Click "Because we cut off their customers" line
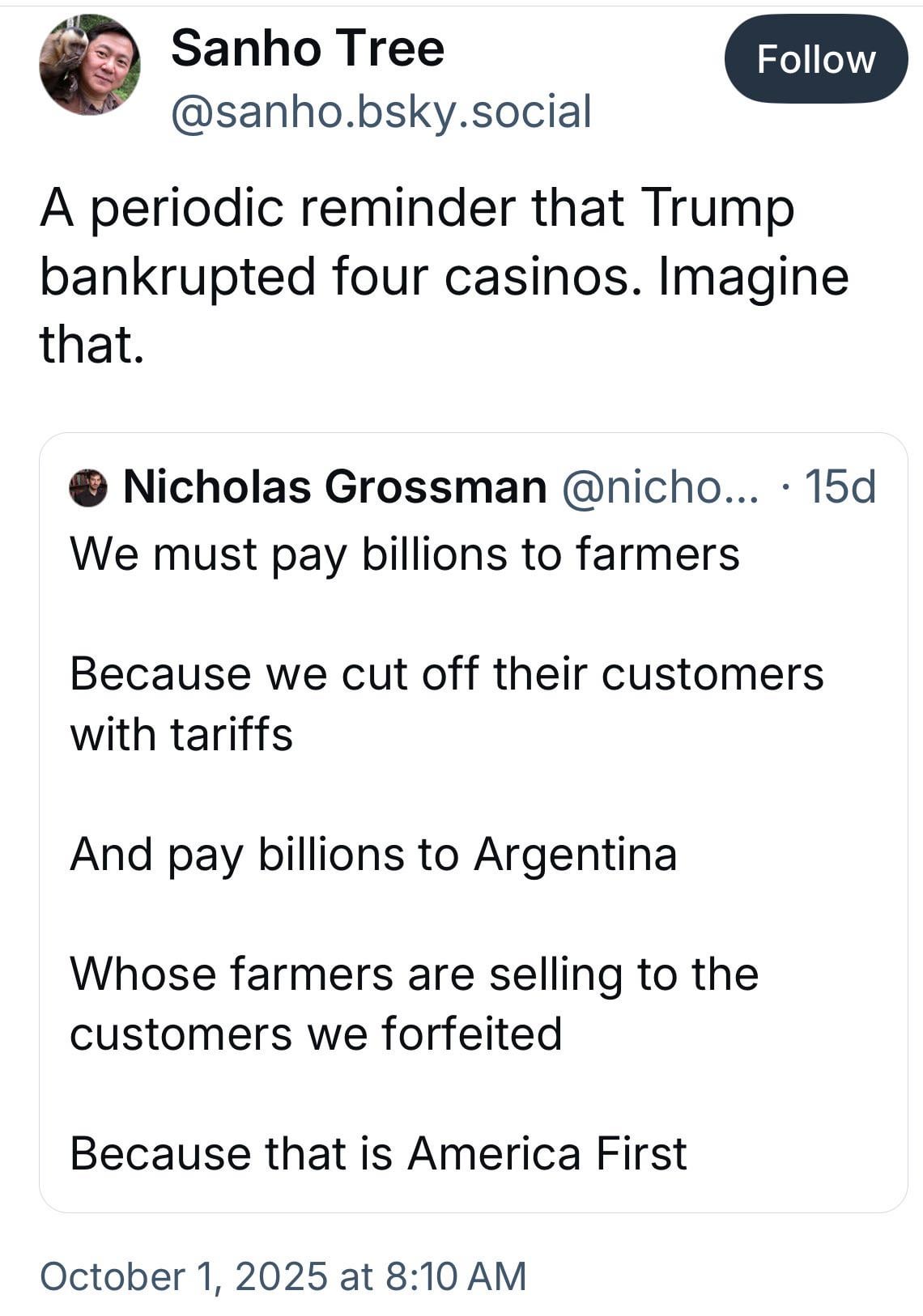 pyautogui.click(x=446, y=673)
